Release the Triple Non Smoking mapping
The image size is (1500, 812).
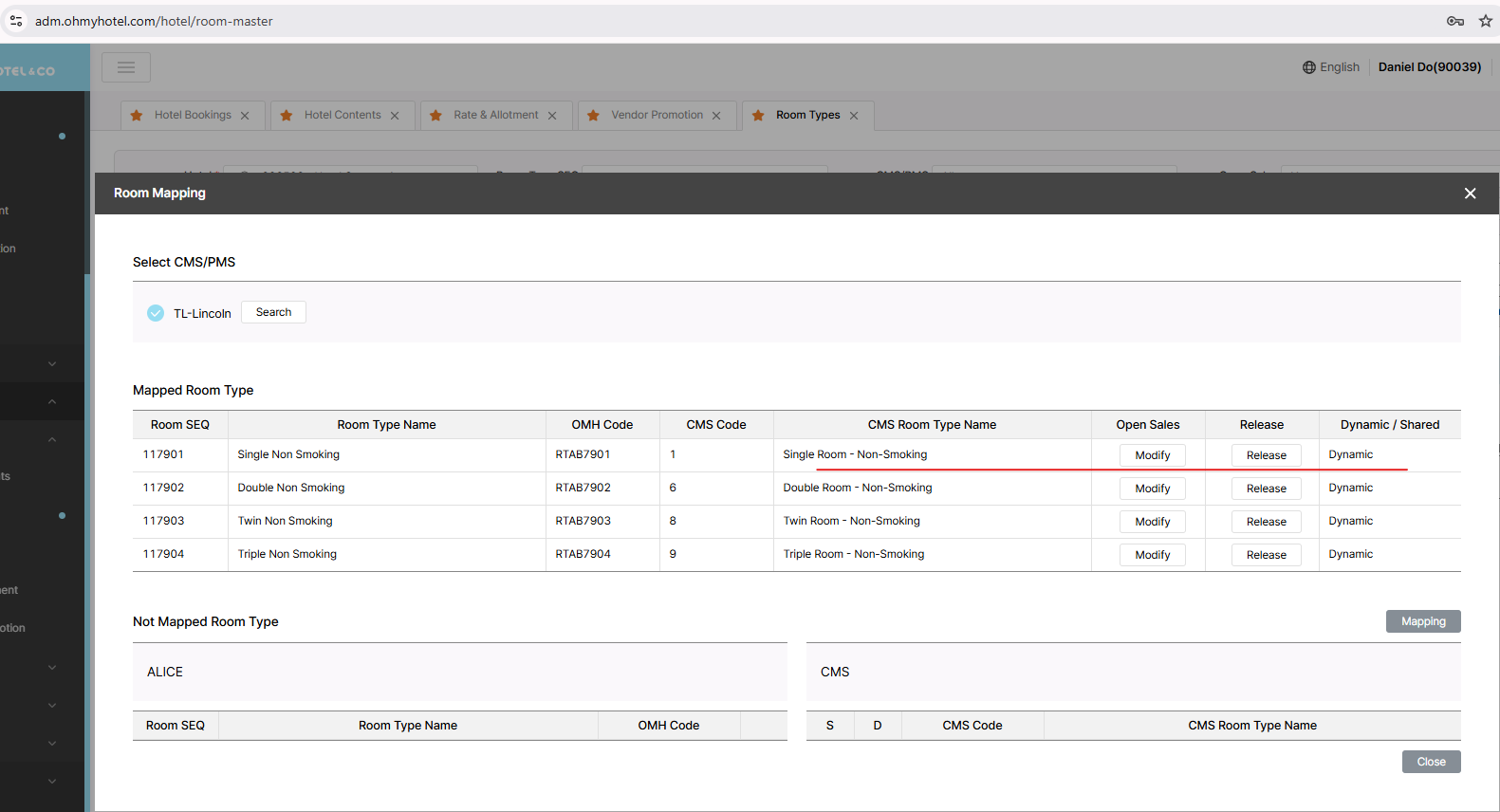(x=1266, y=555)
